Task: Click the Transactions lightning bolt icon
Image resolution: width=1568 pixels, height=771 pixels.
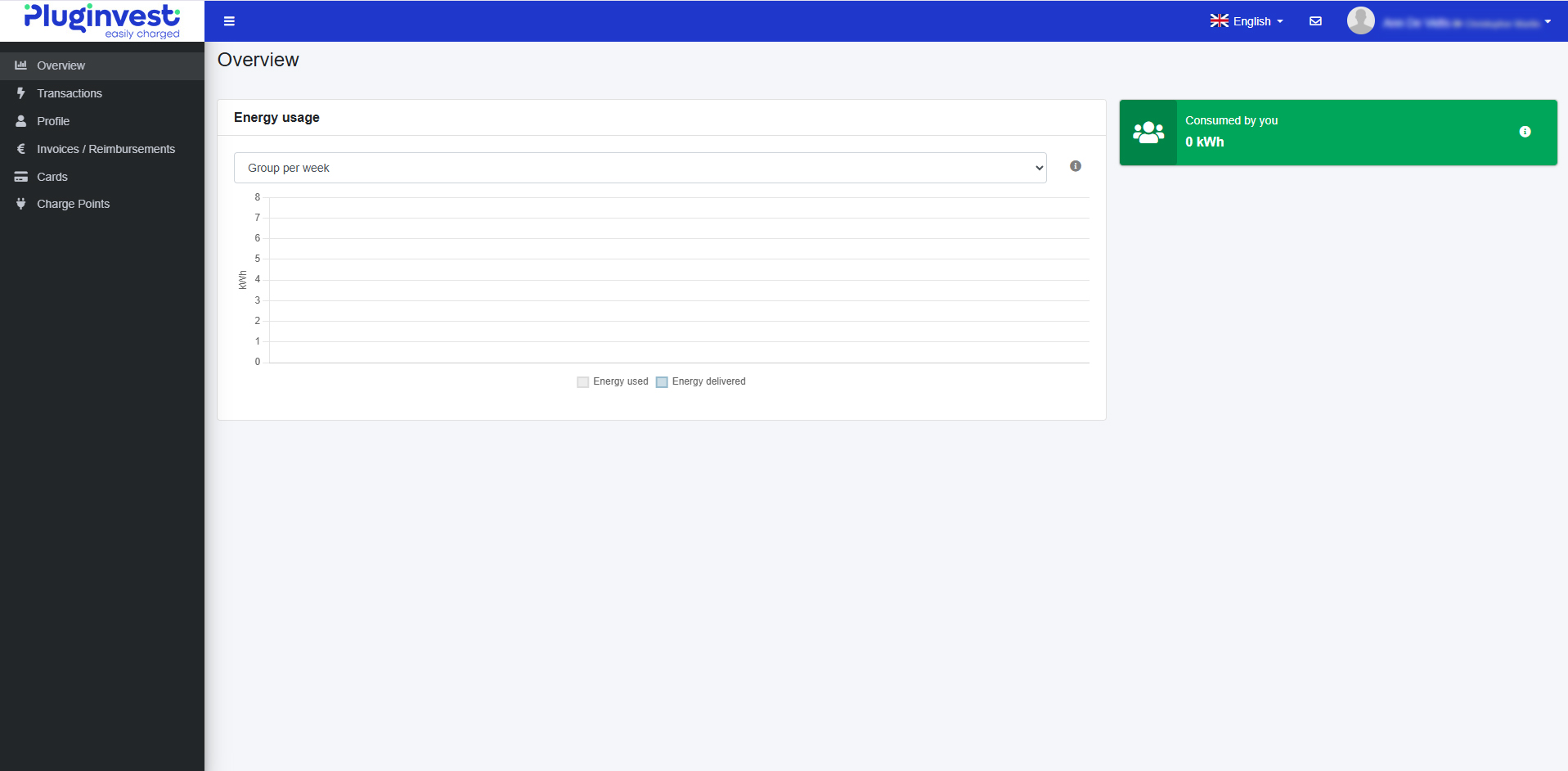Action: tap(21, 93)
